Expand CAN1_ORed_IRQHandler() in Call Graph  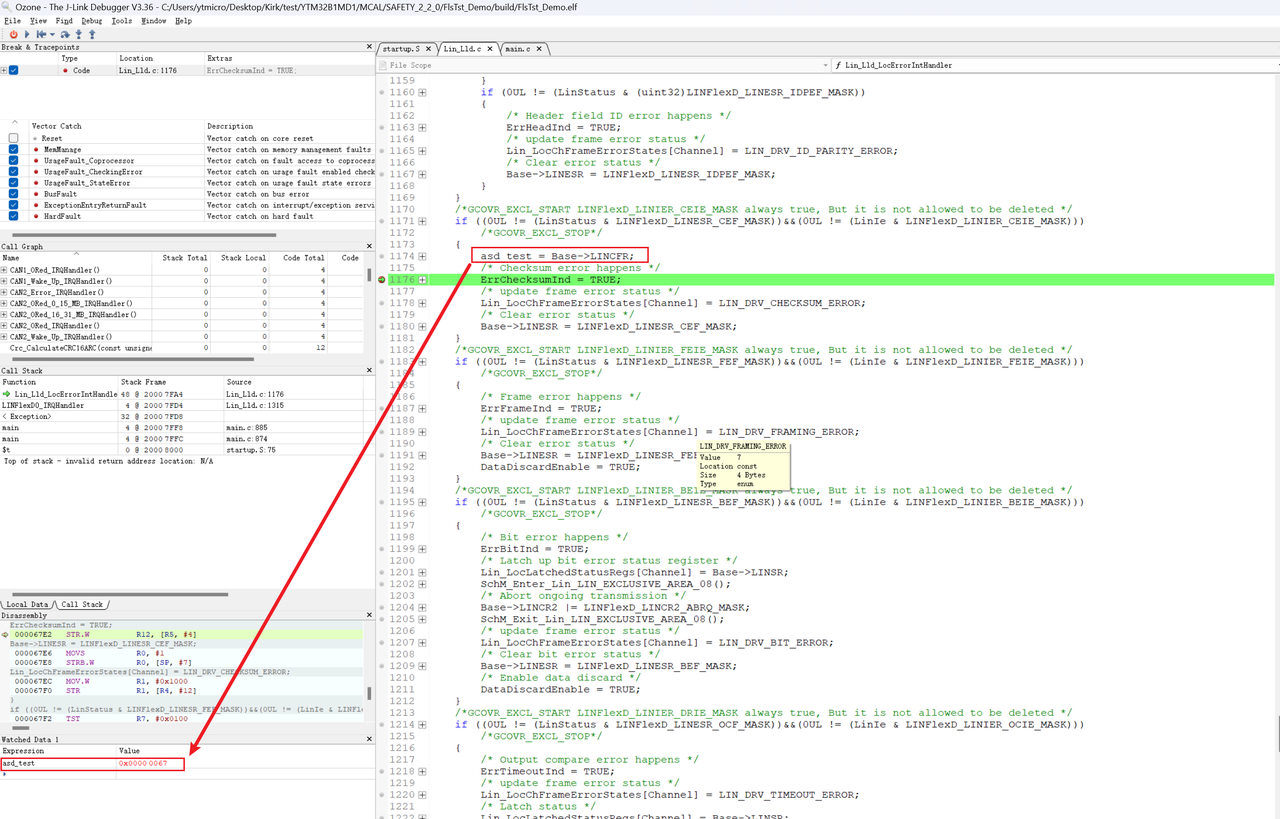tap(4, 270)
